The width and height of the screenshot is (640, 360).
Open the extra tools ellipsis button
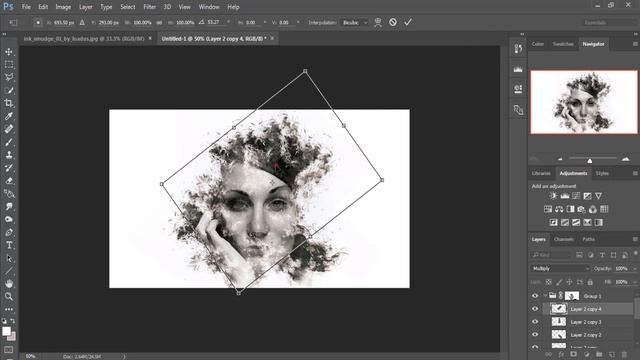tap(9, 309)
